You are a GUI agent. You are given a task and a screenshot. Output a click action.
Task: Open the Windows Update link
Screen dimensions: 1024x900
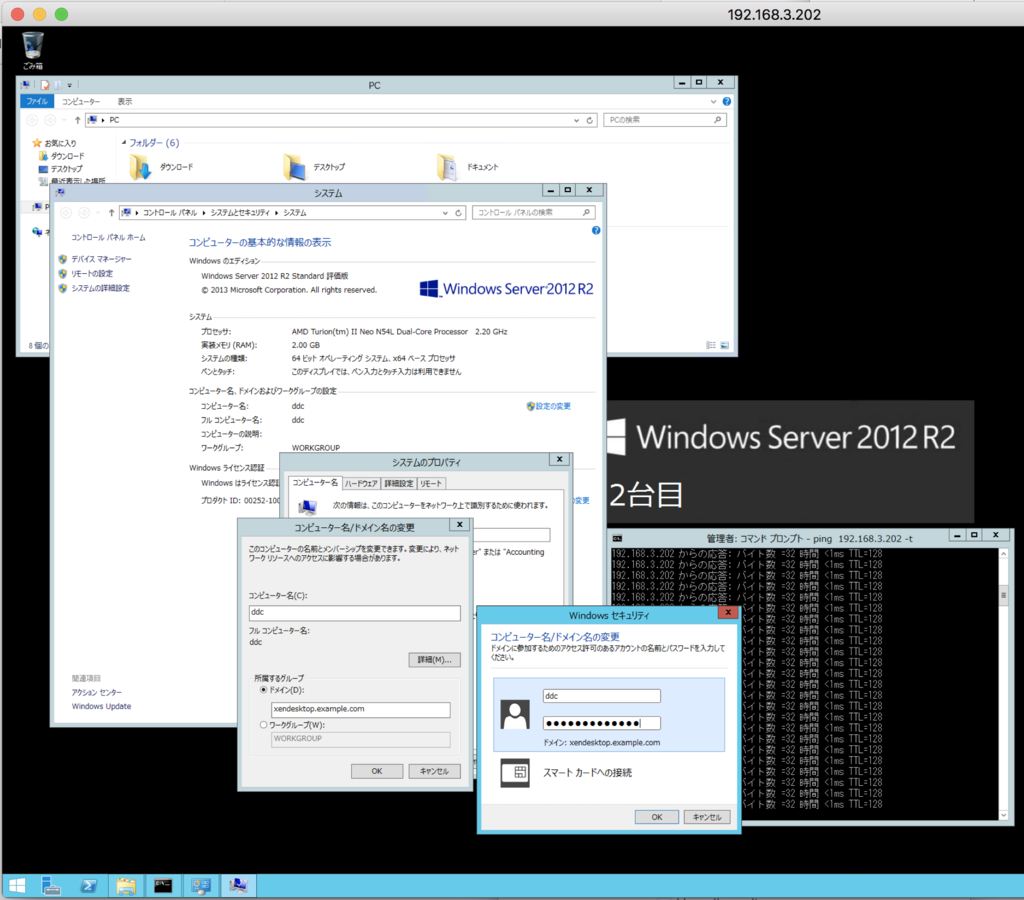tap(101, 706)
